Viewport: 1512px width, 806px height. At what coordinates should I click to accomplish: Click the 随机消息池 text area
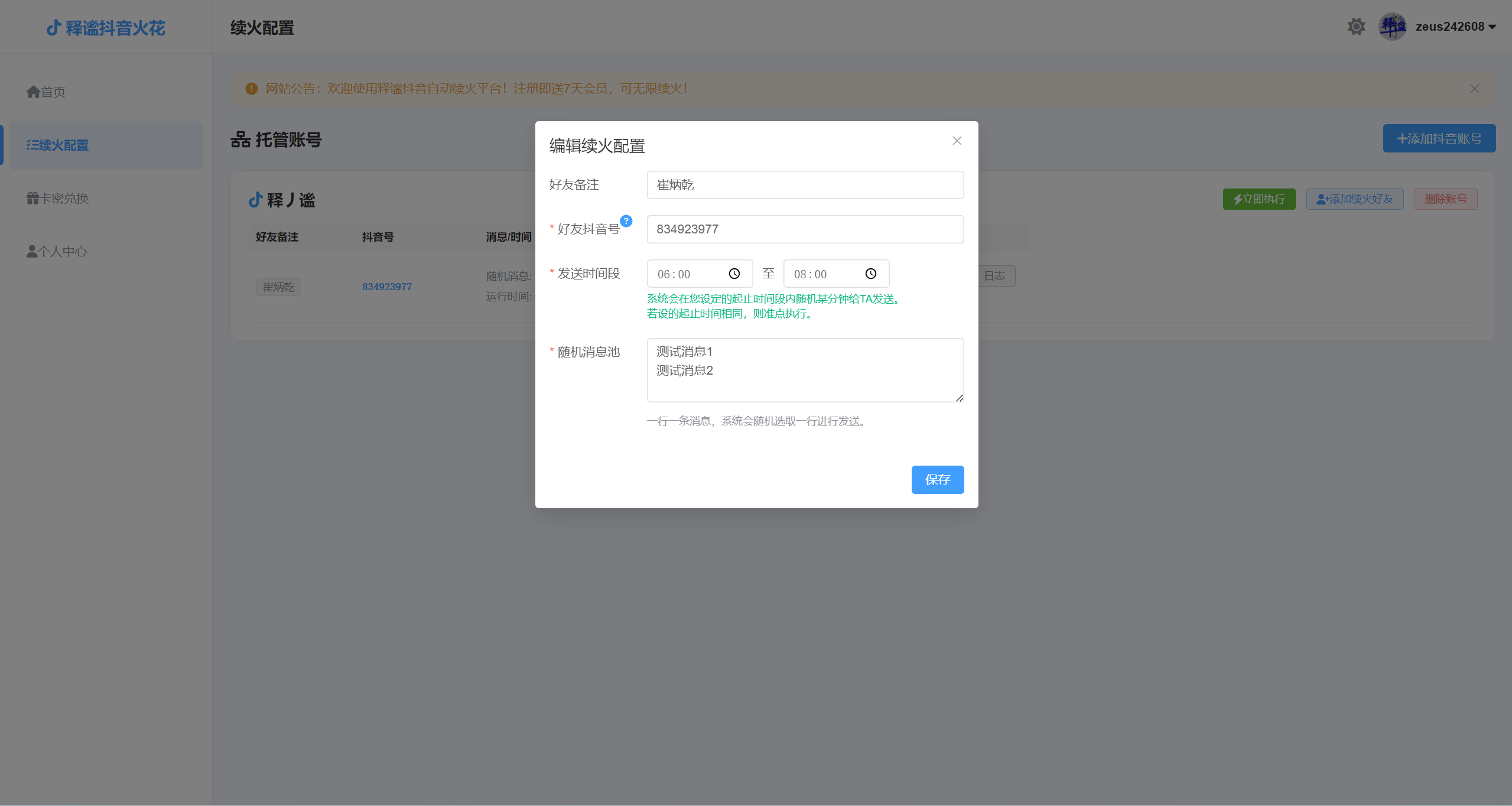[x=805, y=370]
